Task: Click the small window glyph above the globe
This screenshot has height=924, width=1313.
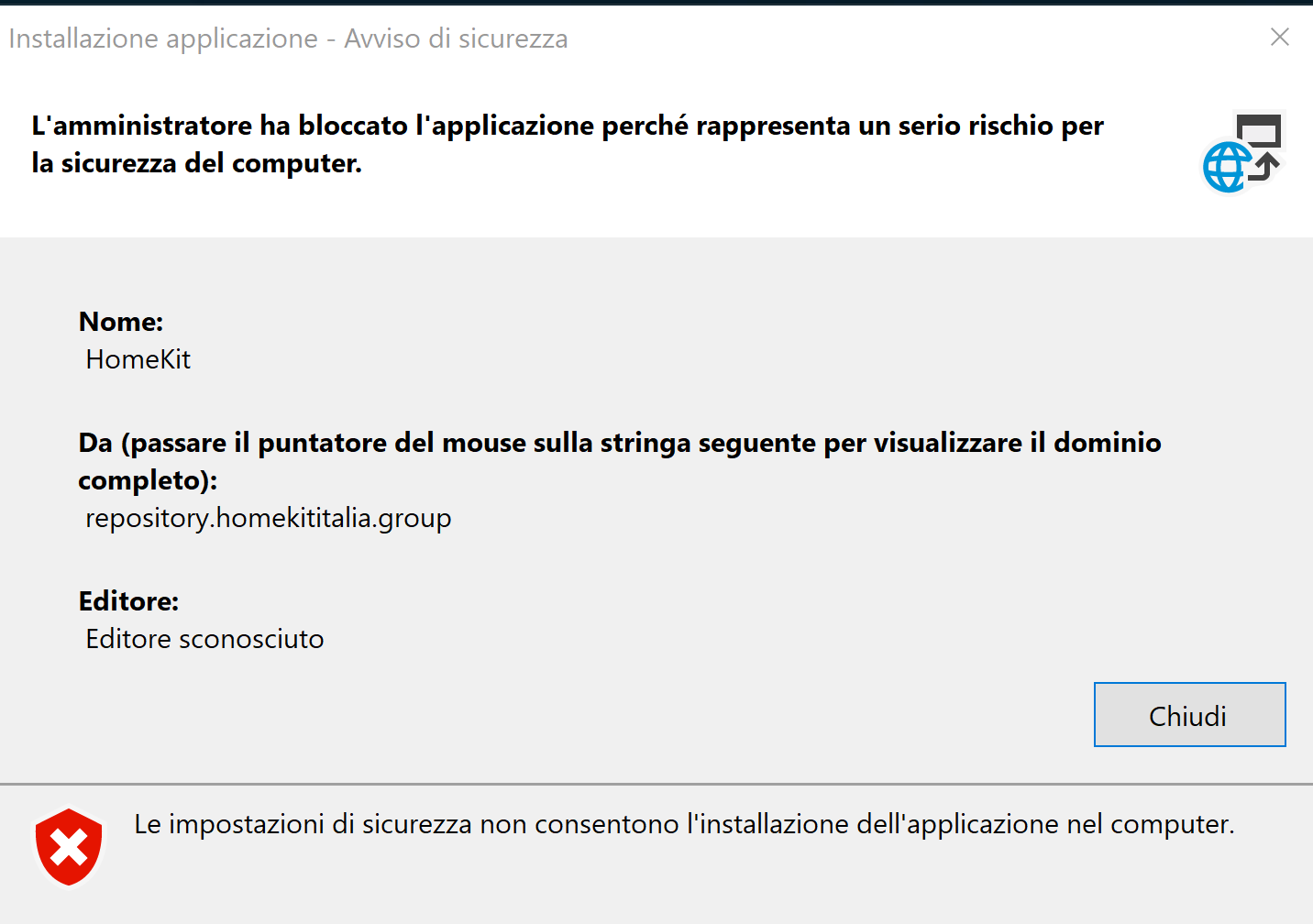Action: 1259,129
